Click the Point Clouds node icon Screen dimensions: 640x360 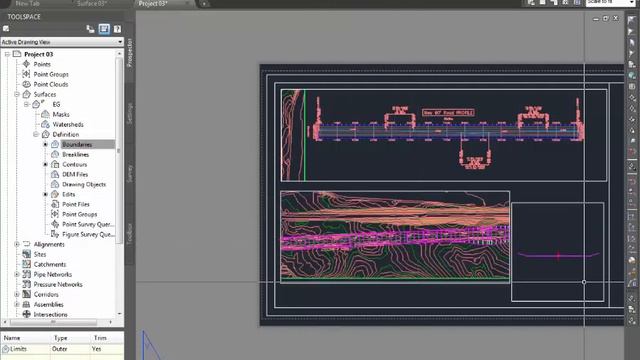click(27, 84)
